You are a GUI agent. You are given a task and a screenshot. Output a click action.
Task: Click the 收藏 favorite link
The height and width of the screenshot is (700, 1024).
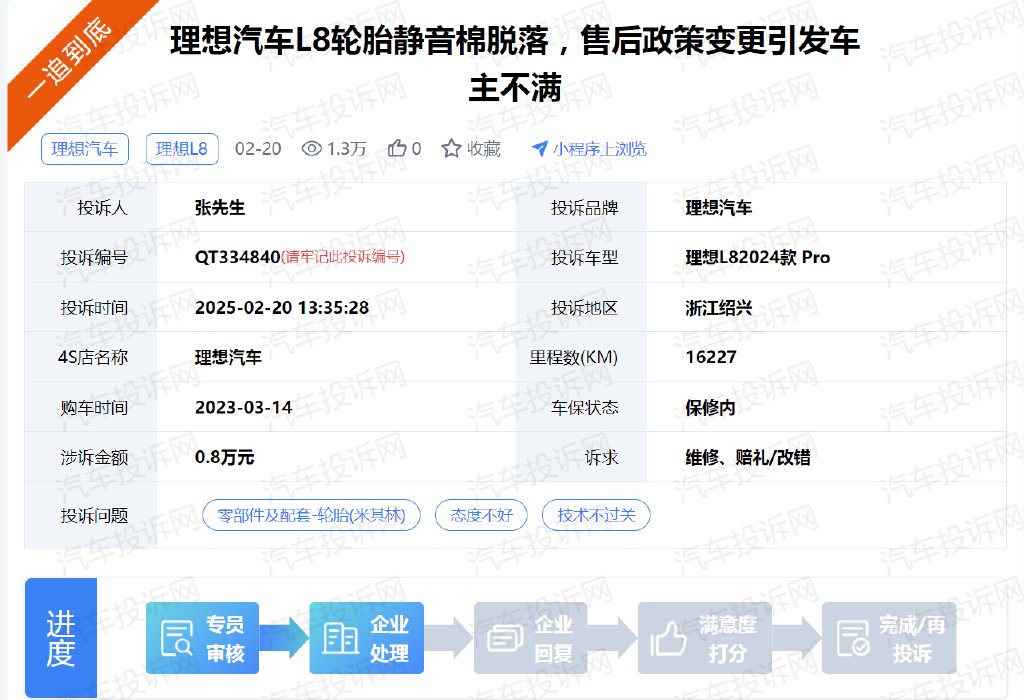[484, 149]
